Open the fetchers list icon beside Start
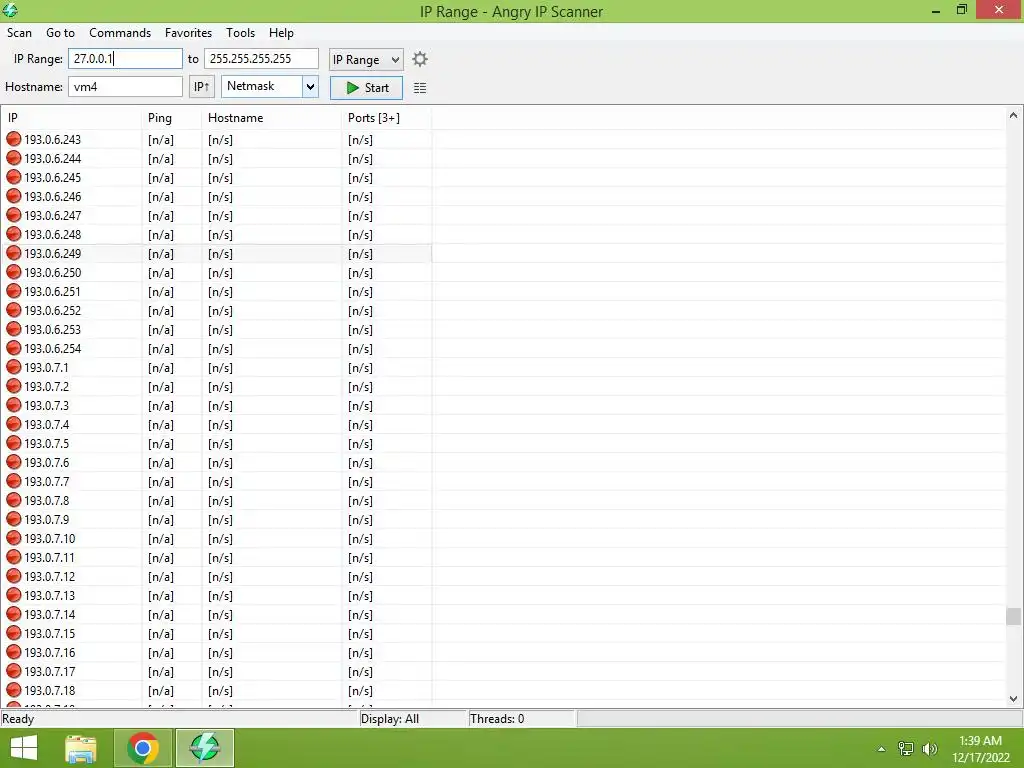This screenshot has height=768, width=1024. pos(420,88)
